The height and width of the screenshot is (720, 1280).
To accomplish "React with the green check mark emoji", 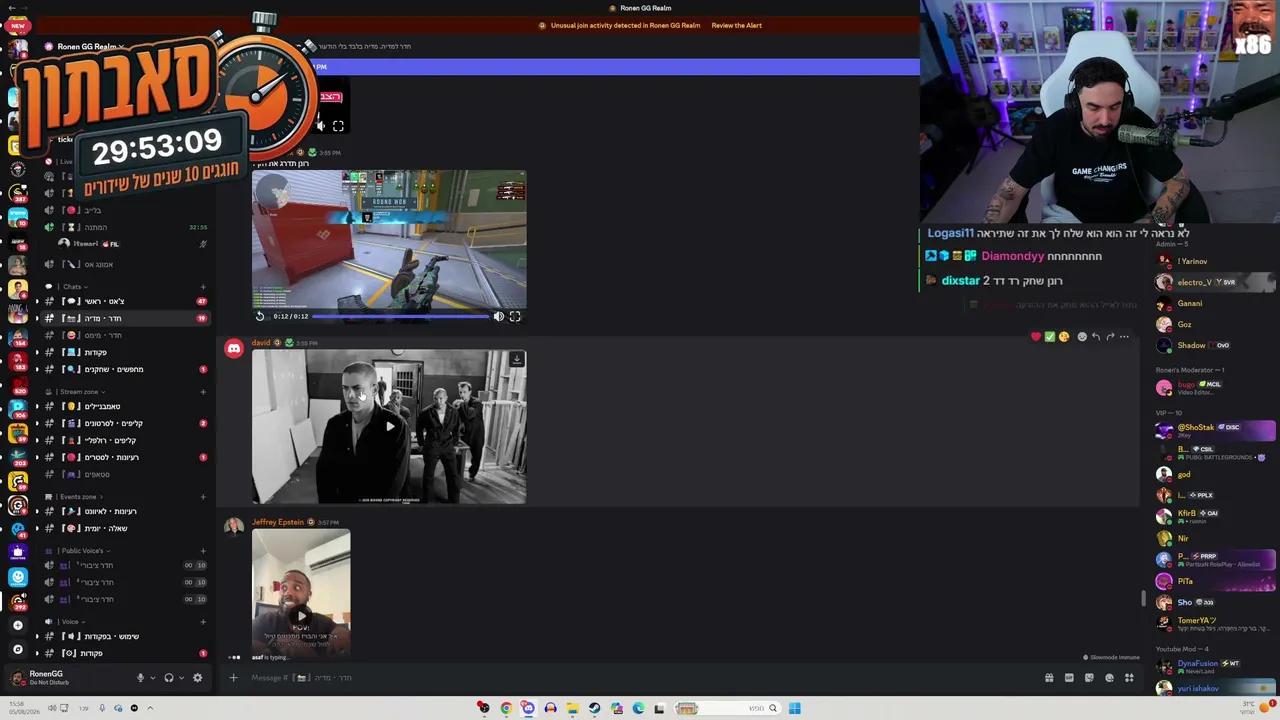I will pyautogui.click(x=1050, y=337).
